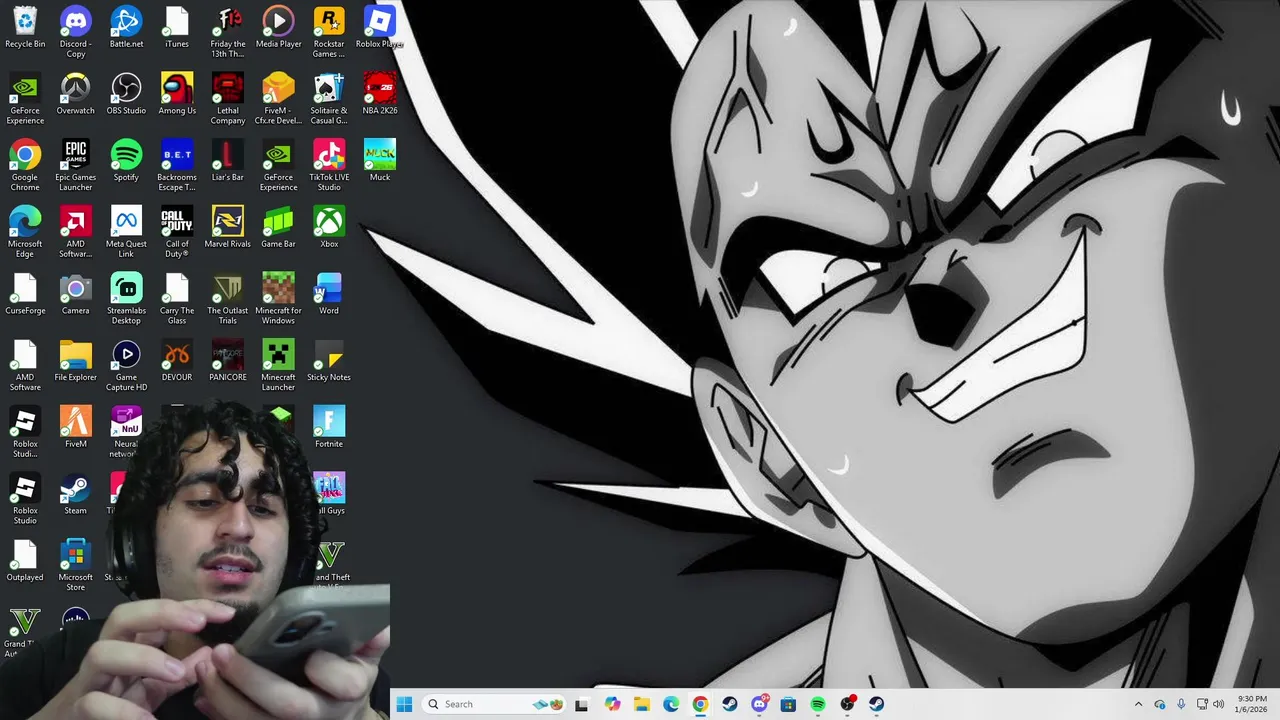Select the CurseForge desktop shortcut

click(x=25, y=294)
